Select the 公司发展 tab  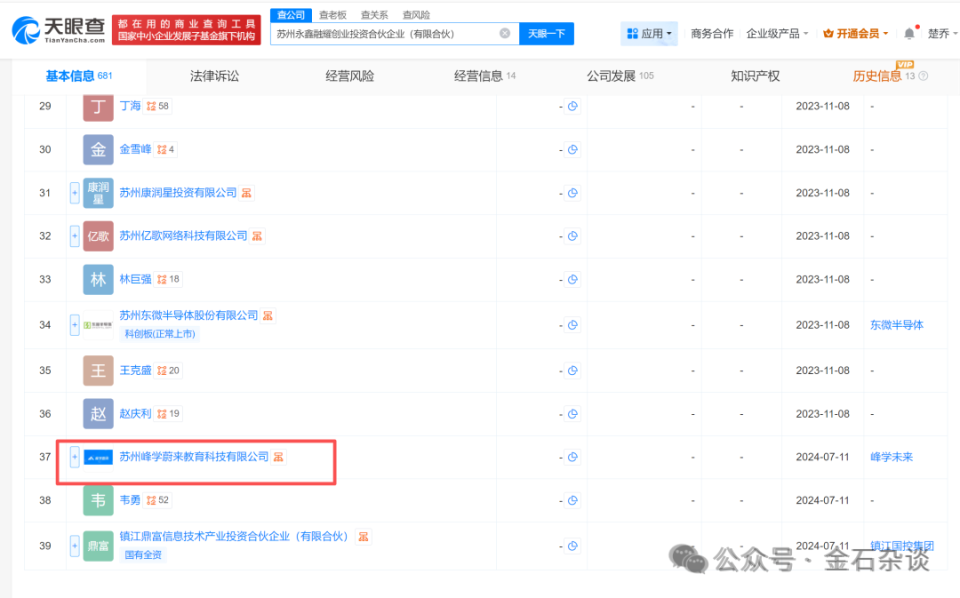tap(620, 76)
